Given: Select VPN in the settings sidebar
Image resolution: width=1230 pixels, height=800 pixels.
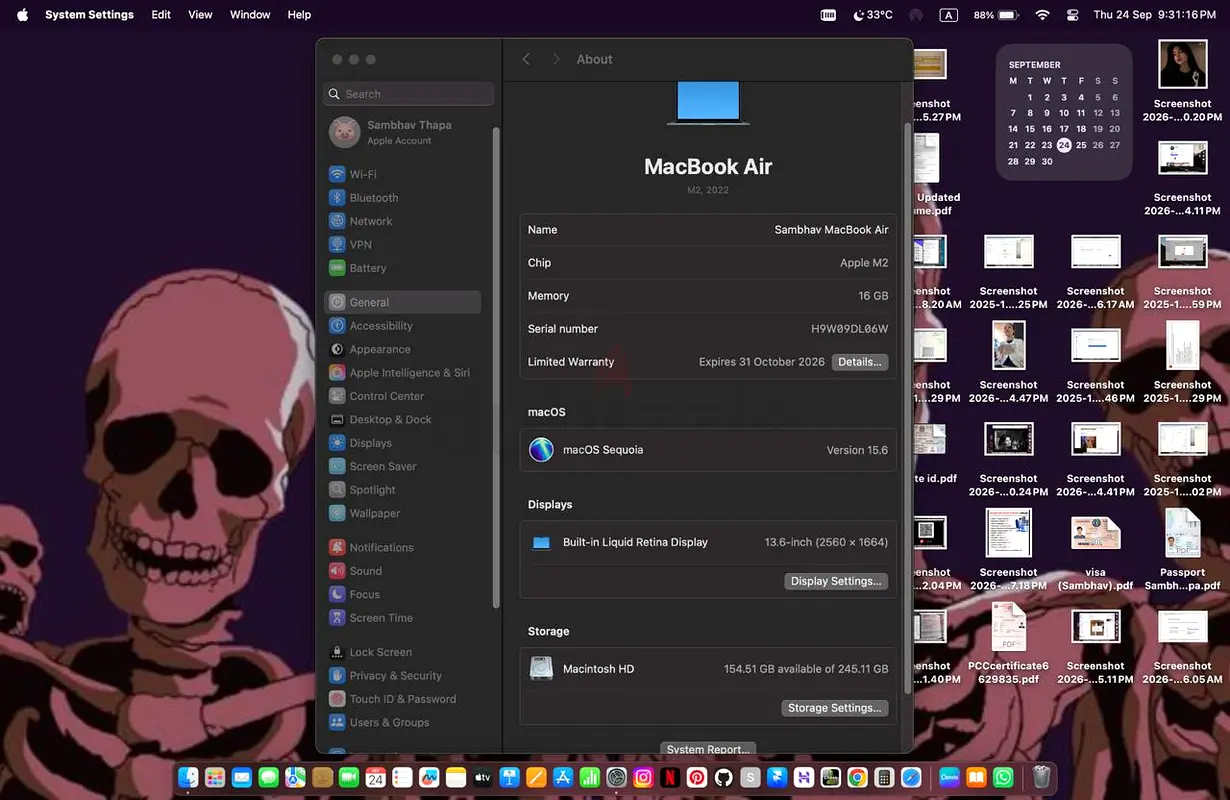Looking at the screenshot, I should click(x=402, y=244).
